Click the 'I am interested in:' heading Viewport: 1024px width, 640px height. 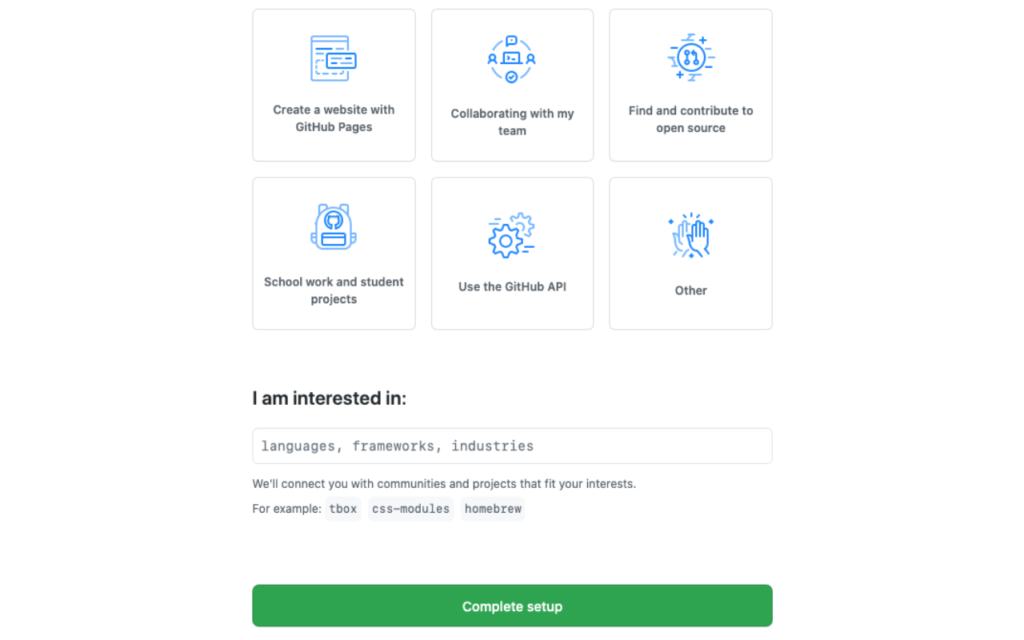tap(329, 398)
